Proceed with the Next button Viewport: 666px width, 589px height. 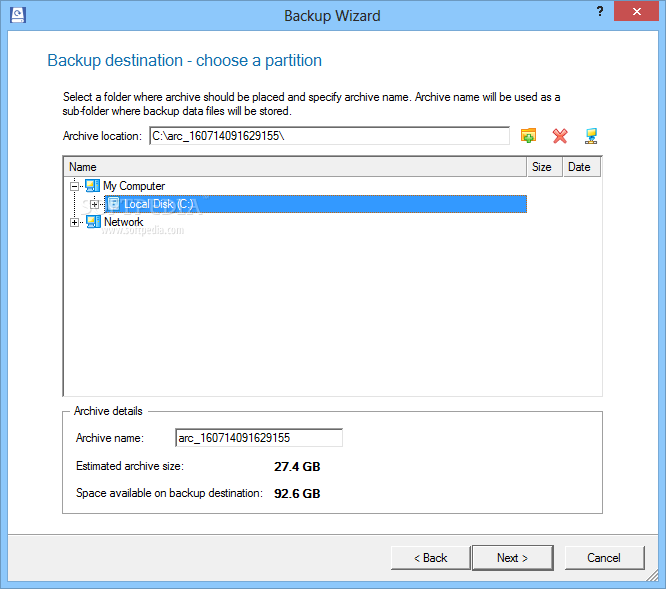[x=513, y=558]
